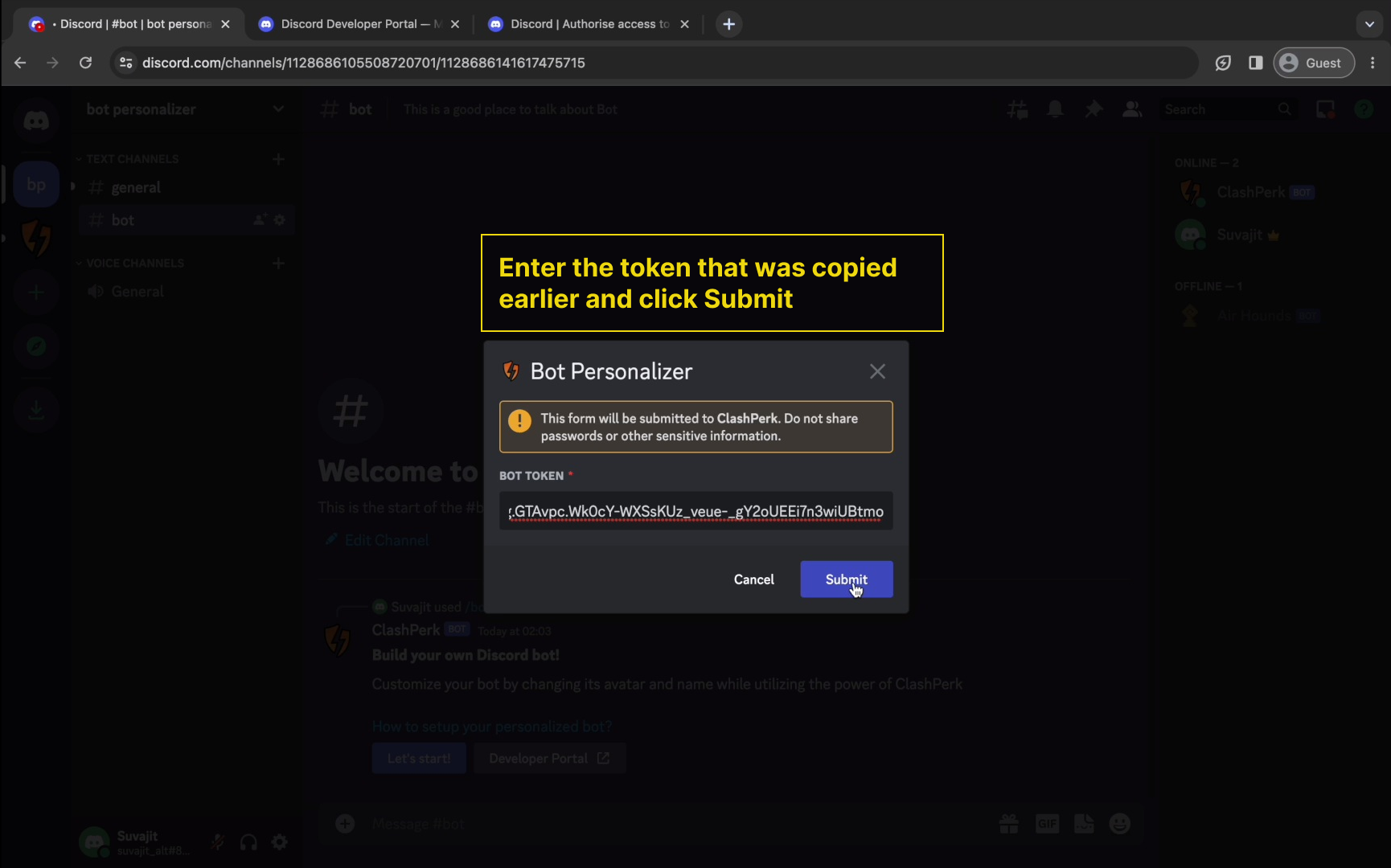Go back to the previous page
The width and height of the screenshot is (1391, 868).
pyautogui.click(x=20, y=63)
